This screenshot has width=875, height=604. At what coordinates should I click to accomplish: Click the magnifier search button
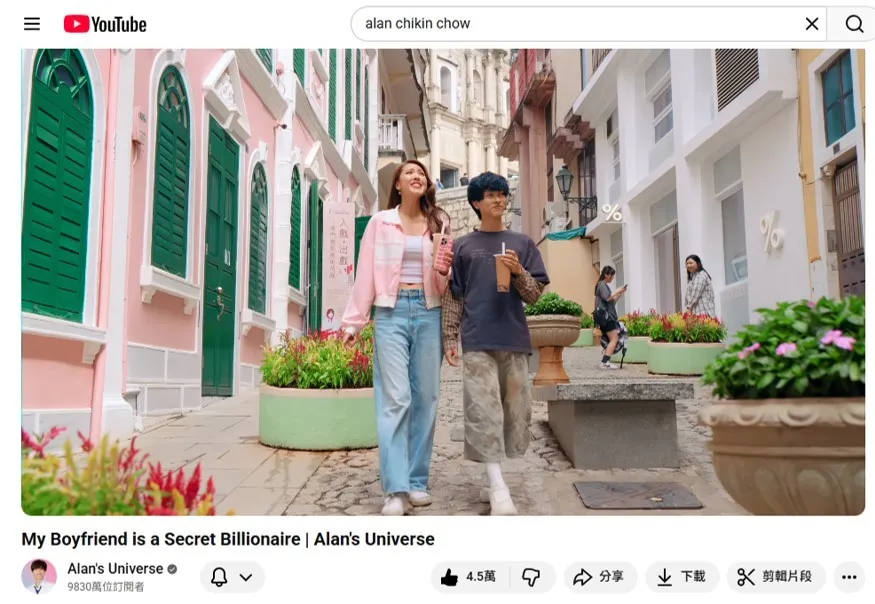[853, 24]
